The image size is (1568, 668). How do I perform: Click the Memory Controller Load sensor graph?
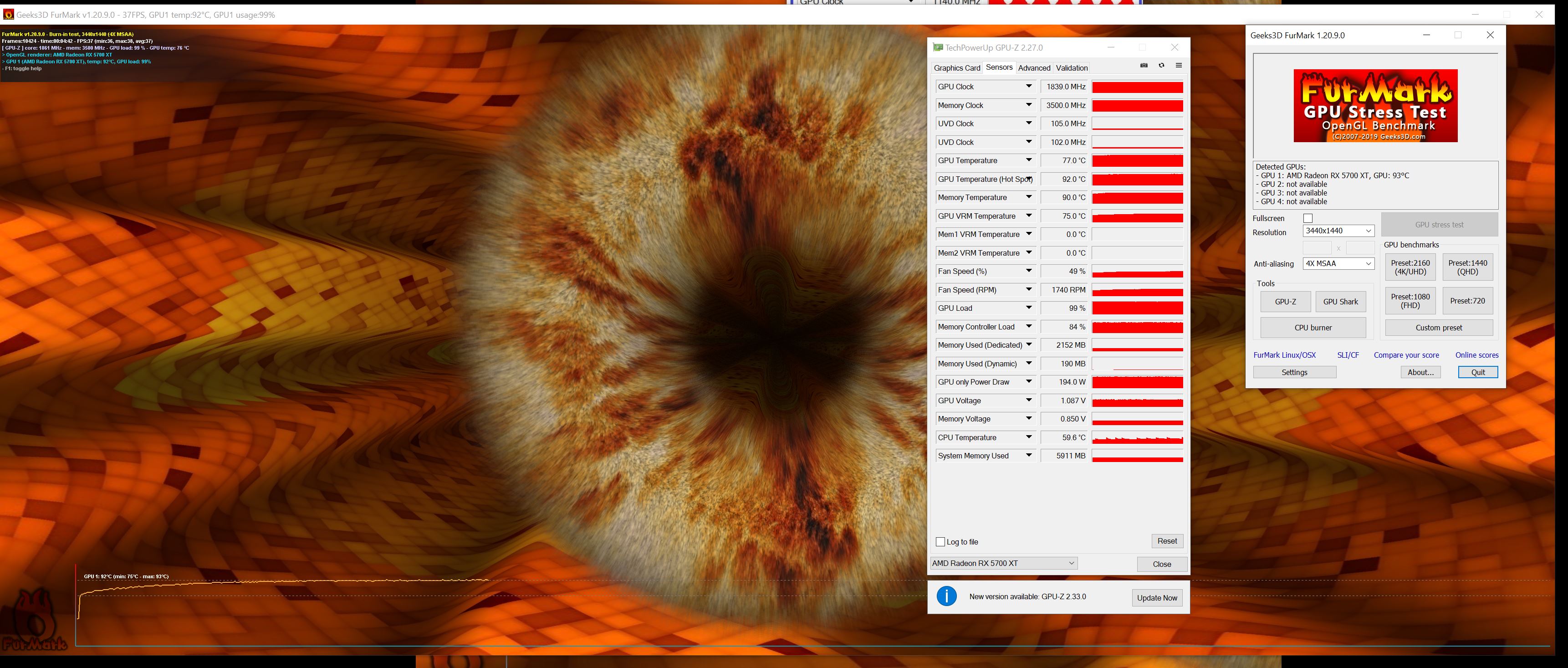1137,327
